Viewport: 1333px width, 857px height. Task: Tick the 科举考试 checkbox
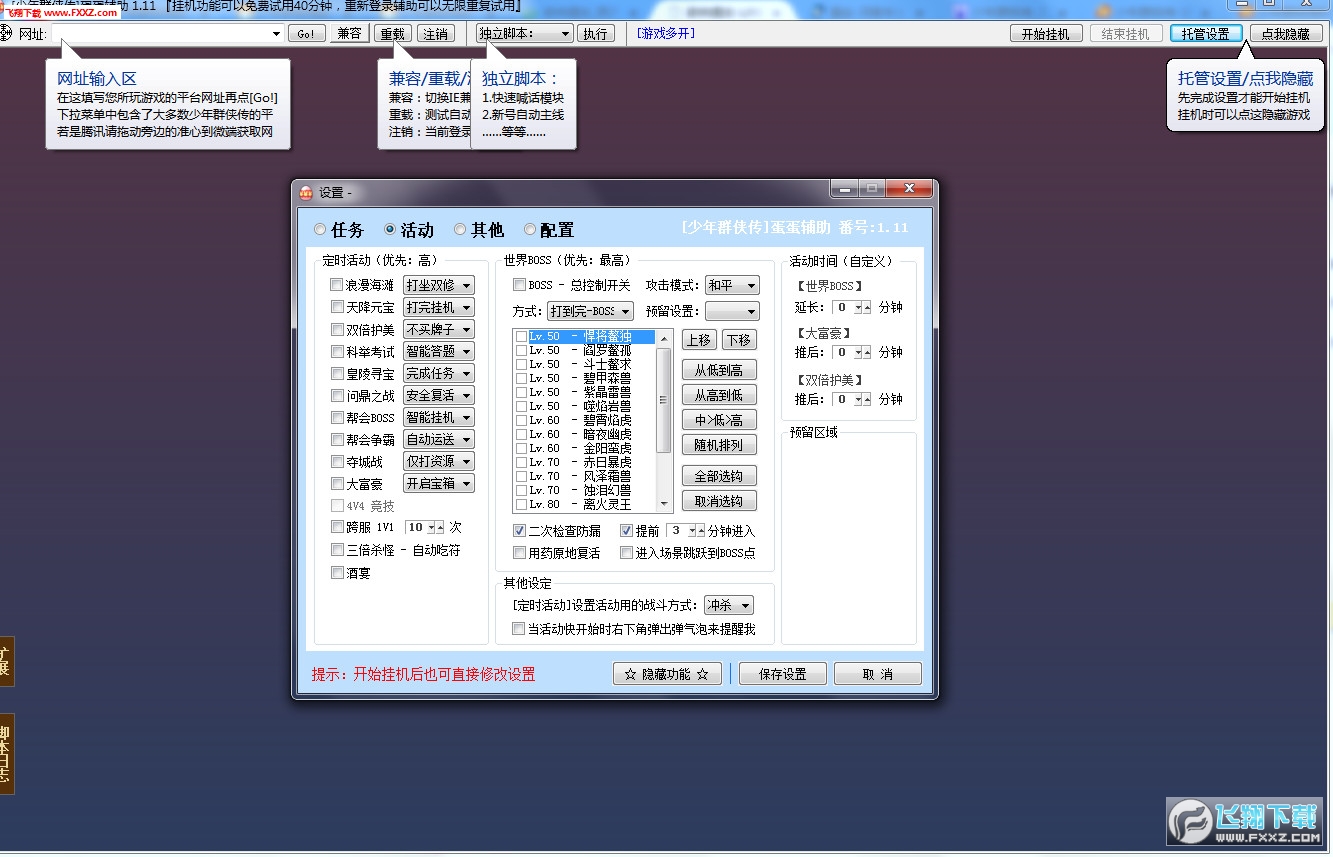pyautogui.click(x=337, y=351)
